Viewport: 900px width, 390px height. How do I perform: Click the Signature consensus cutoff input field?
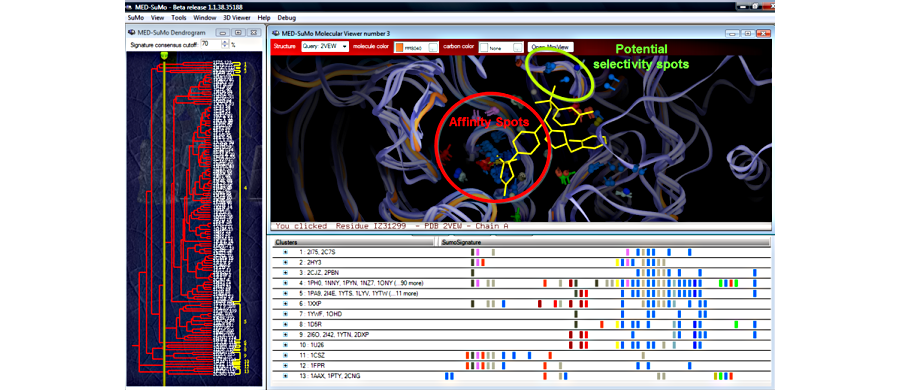210,44
